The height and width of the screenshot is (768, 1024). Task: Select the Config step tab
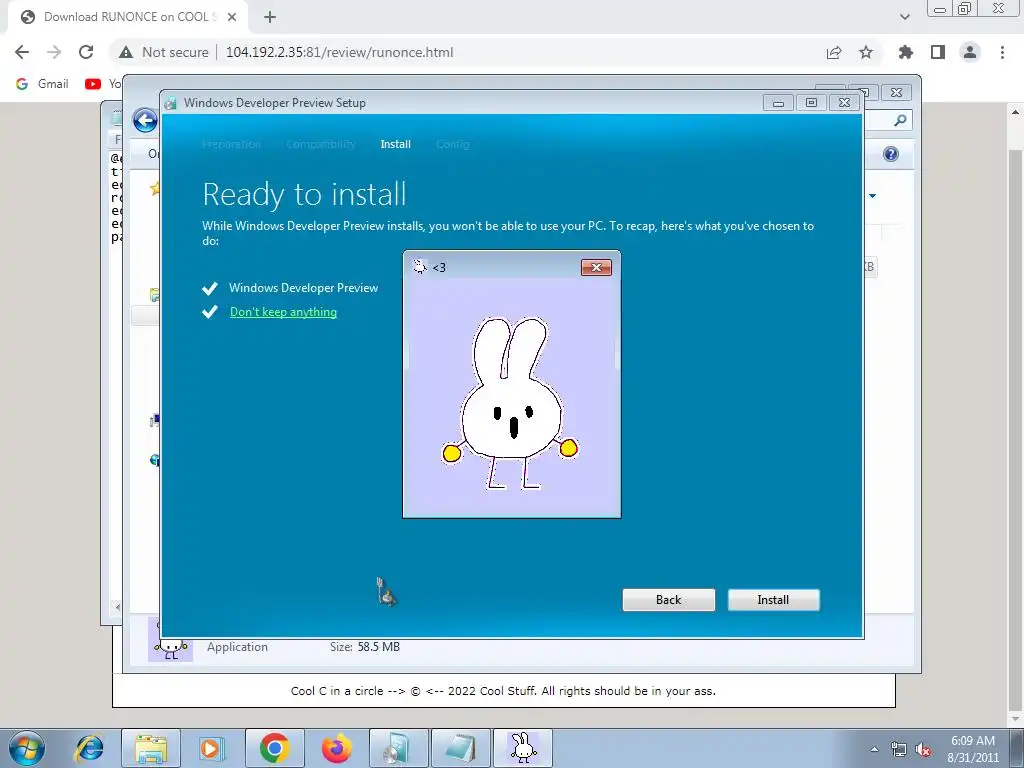(x=453, y=144)
